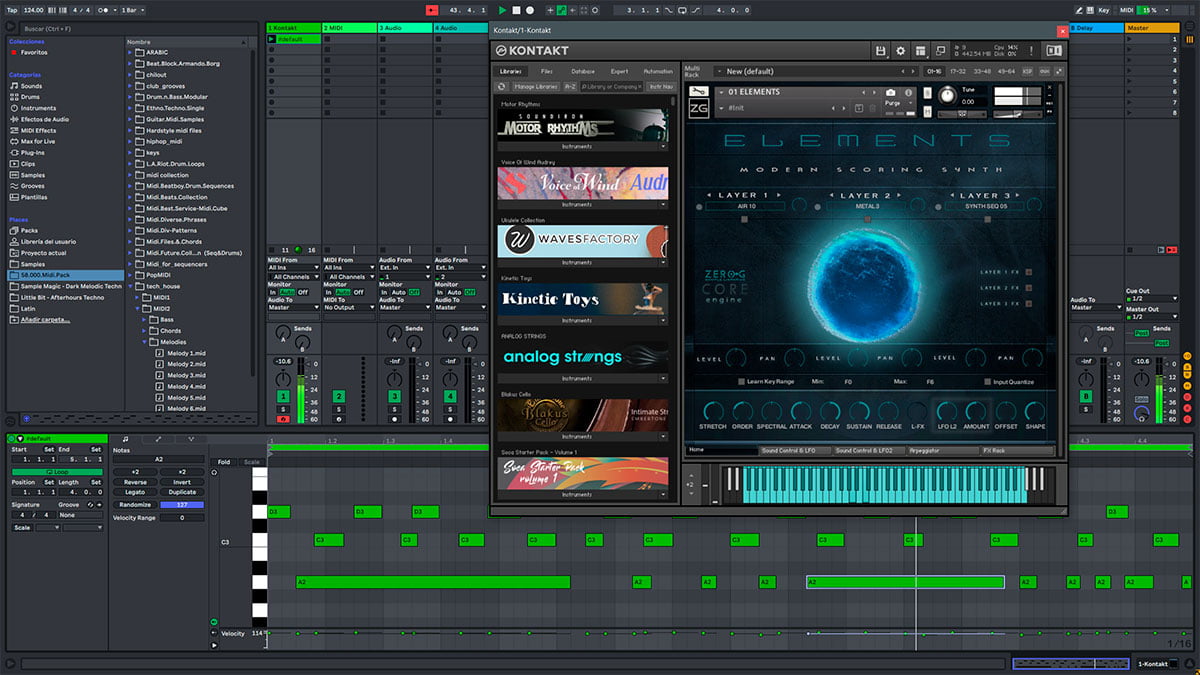Toggle the Learn Key Range checkbox
The image size is (1200, 675).
741,382
